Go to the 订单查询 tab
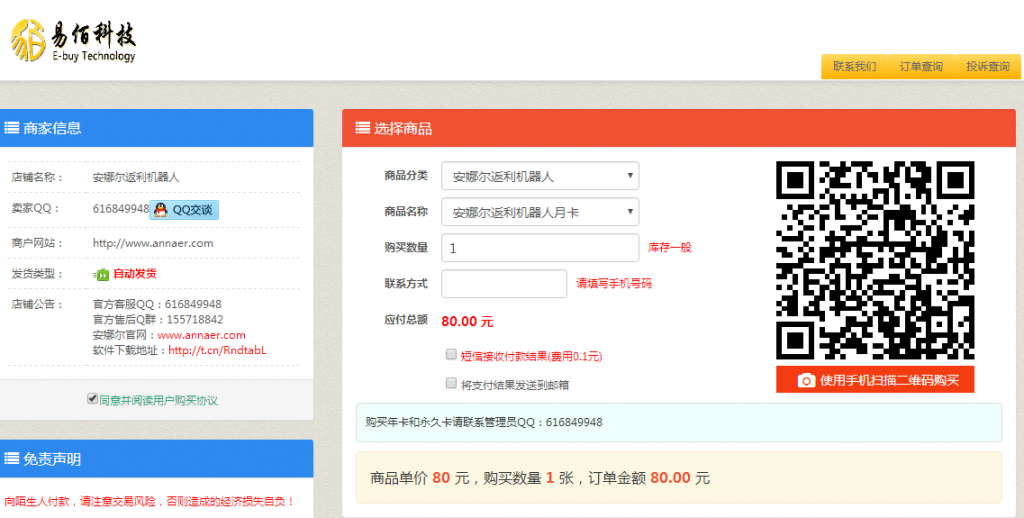The height and width of the screenshot is (518, 1024). click(920, 67)
